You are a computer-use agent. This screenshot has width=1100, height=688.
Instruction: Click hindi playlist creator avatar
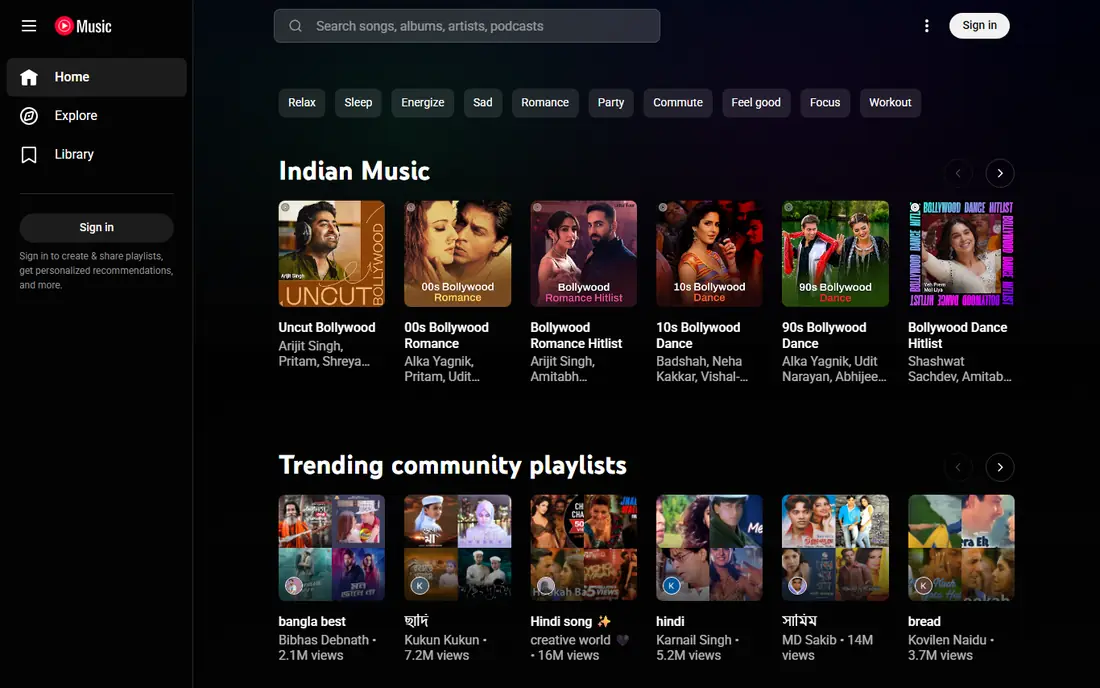coord(671,585)
